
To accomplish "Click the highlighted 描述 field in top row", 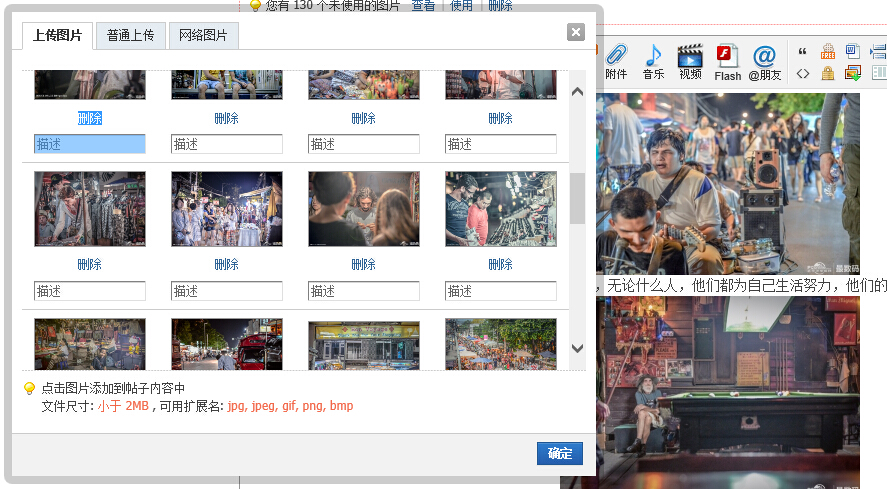I will 90,144.
